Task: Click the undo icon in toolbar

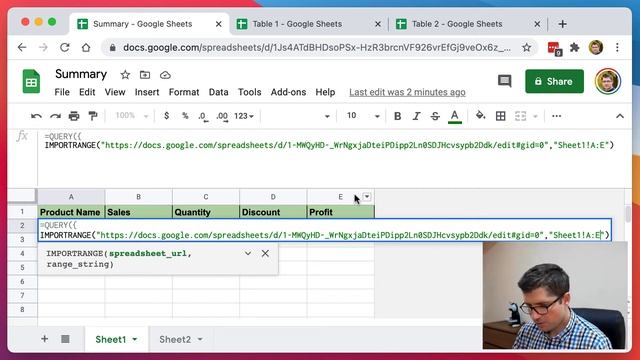Action: pos(36,116)
